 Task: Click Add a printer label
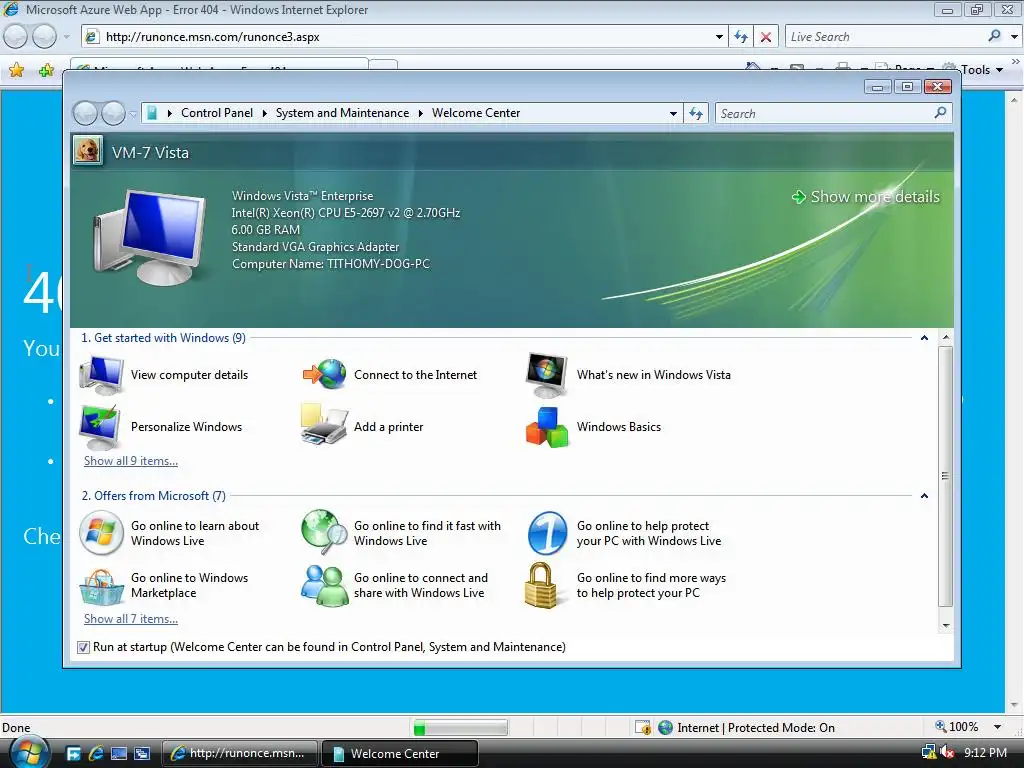pos(389,426)
